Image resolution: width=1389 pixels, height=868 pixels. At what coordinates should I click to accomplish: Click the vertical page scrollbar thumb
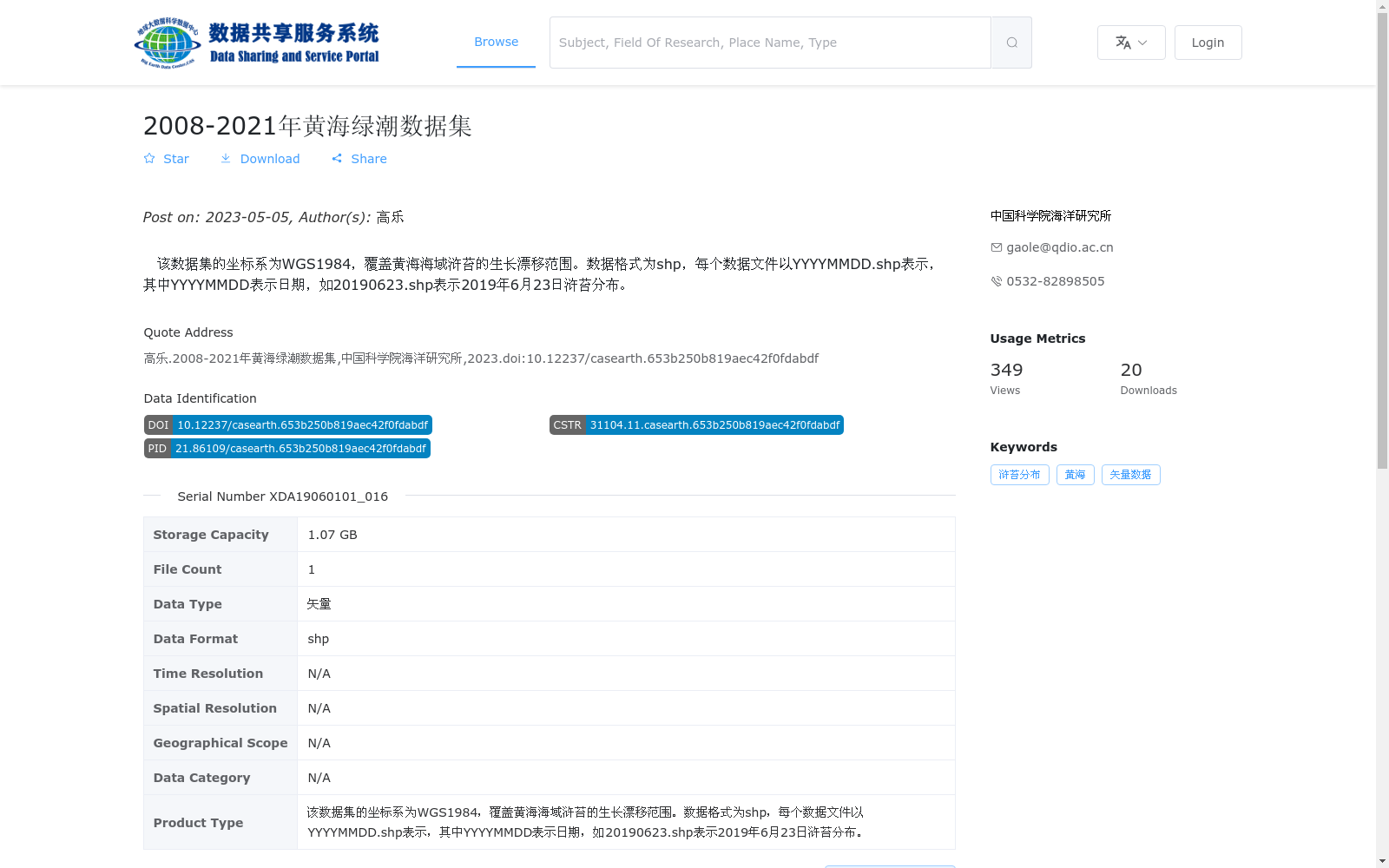[1382, 240]
